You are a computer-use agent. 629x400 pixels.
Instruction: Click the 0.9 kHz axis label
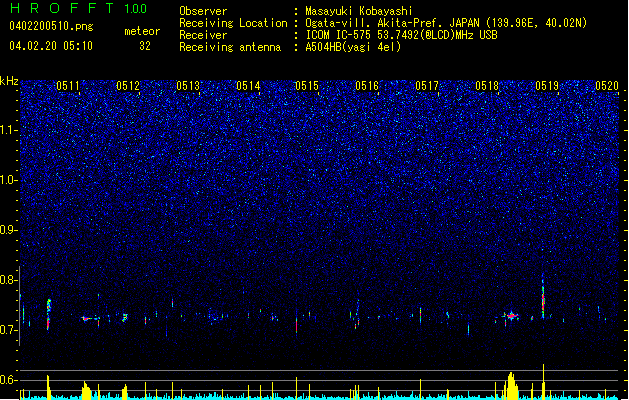(9, 230)
